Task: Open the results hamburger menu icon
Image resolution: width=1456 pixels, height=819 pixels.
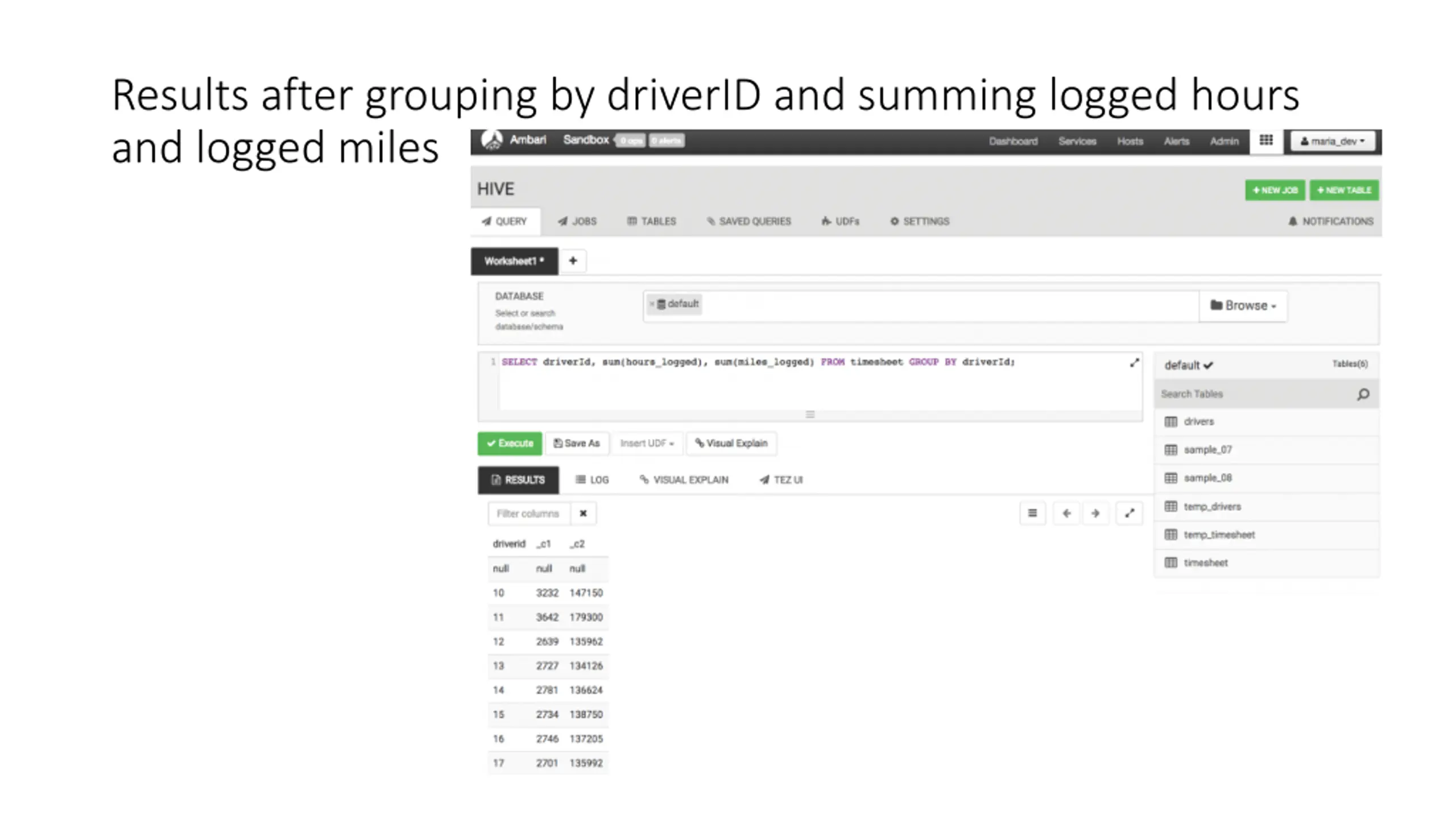Action: click(x=1032, y=514)
